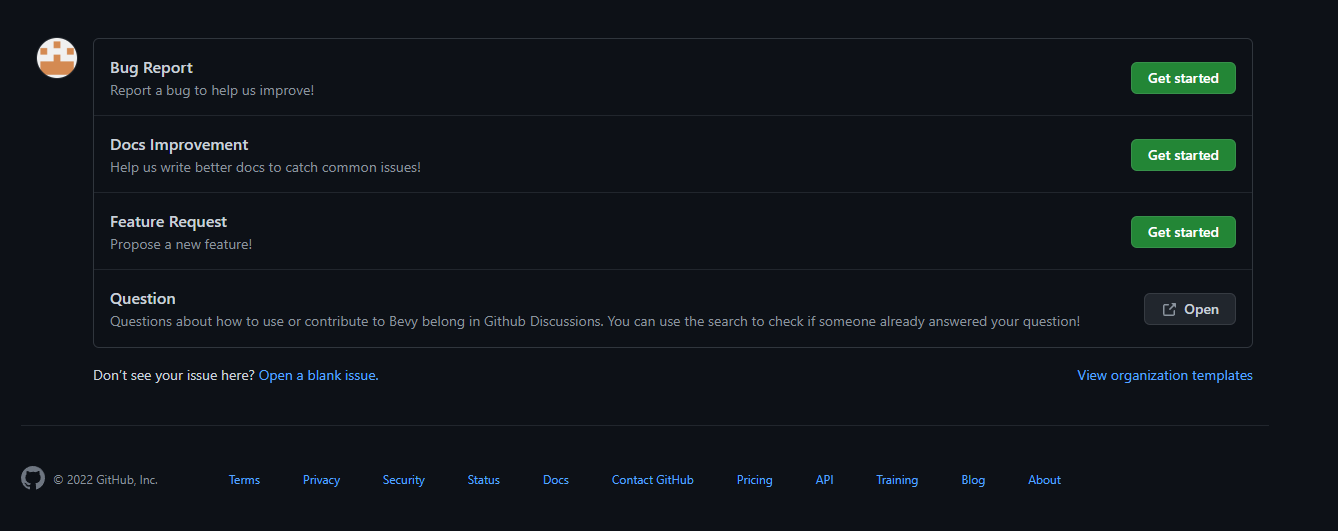Open the Training link
This screenshot has height=531, width=1338.
tap(897, 480)
